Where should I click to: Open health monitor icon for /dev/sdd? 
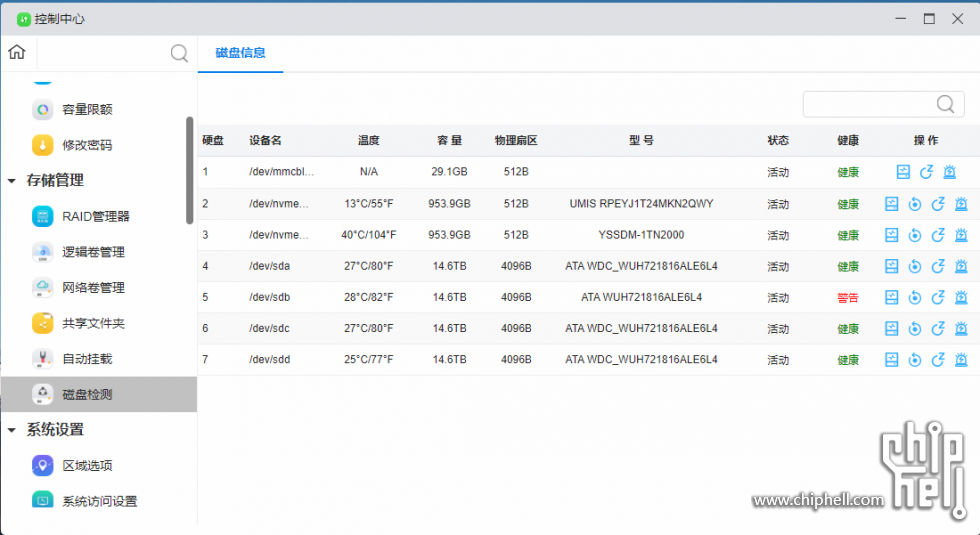click(891, 360)
